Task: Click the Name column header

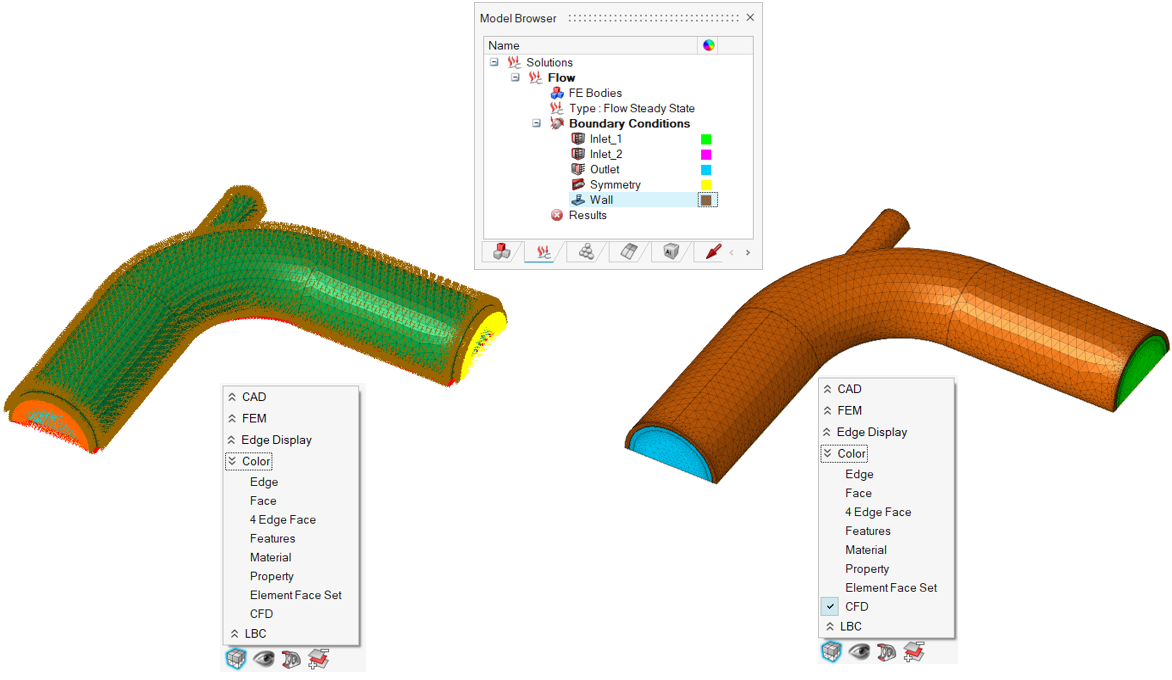Action: pyautogui.click(x=590, y=46)
